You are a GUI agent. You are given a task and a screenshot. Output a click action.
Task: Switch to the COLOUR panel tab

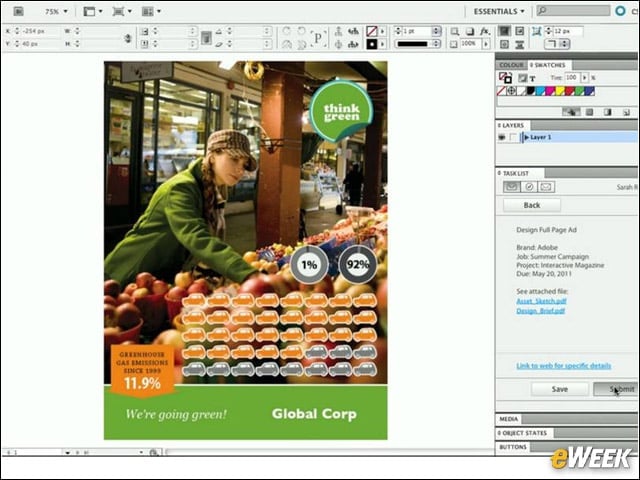pos(511,65)
